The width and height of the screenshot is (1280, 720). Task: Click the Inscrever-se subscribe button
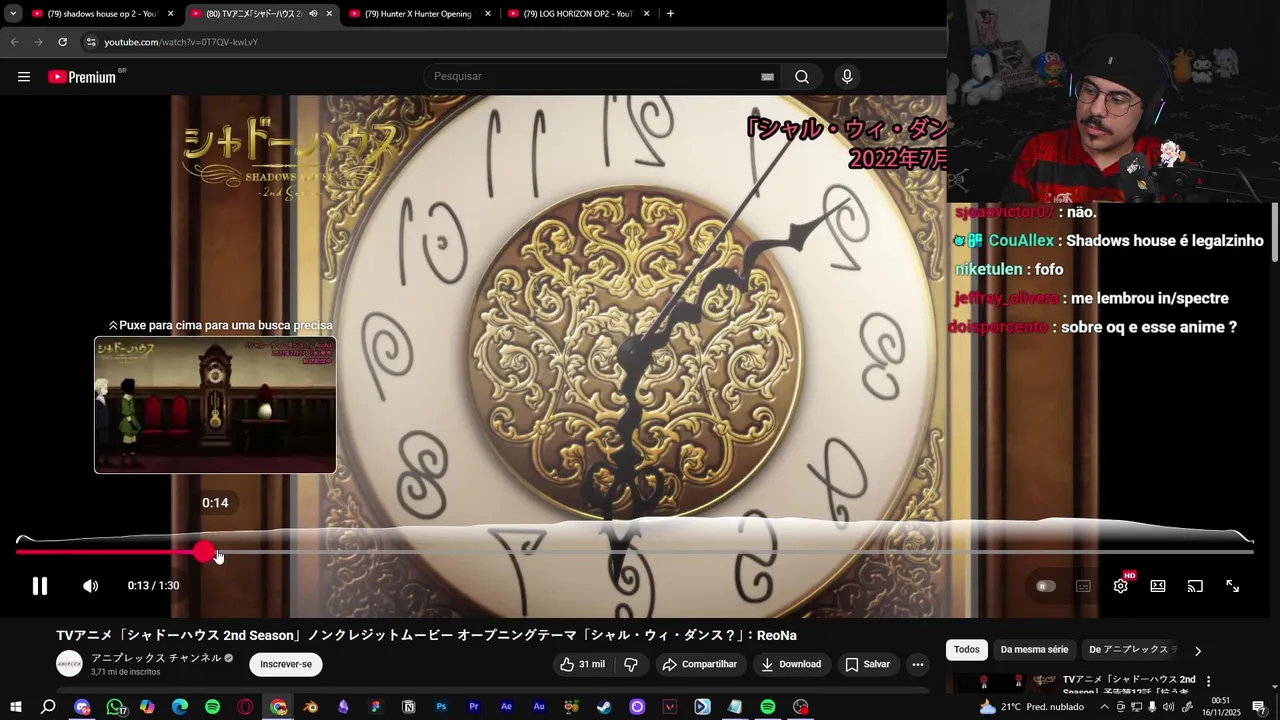point(286,664)
